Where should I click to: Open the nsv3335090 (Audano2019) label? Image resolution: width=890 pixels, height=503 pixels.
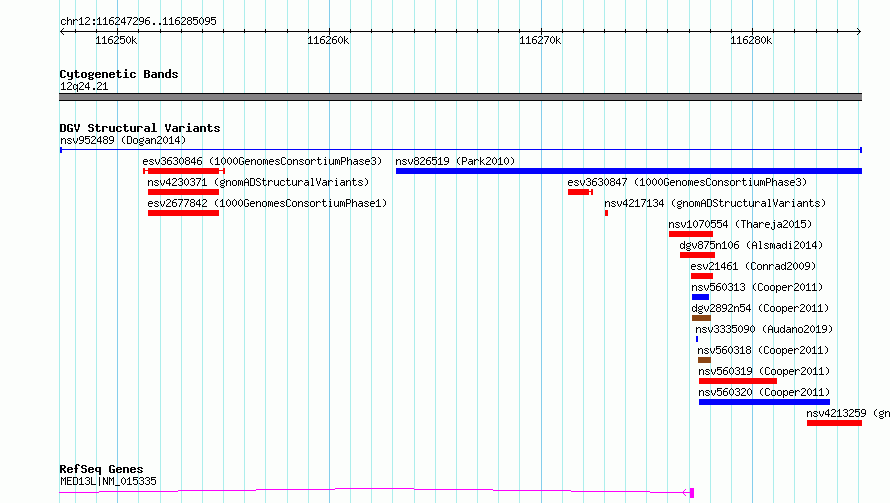click(x=764, y=329)
